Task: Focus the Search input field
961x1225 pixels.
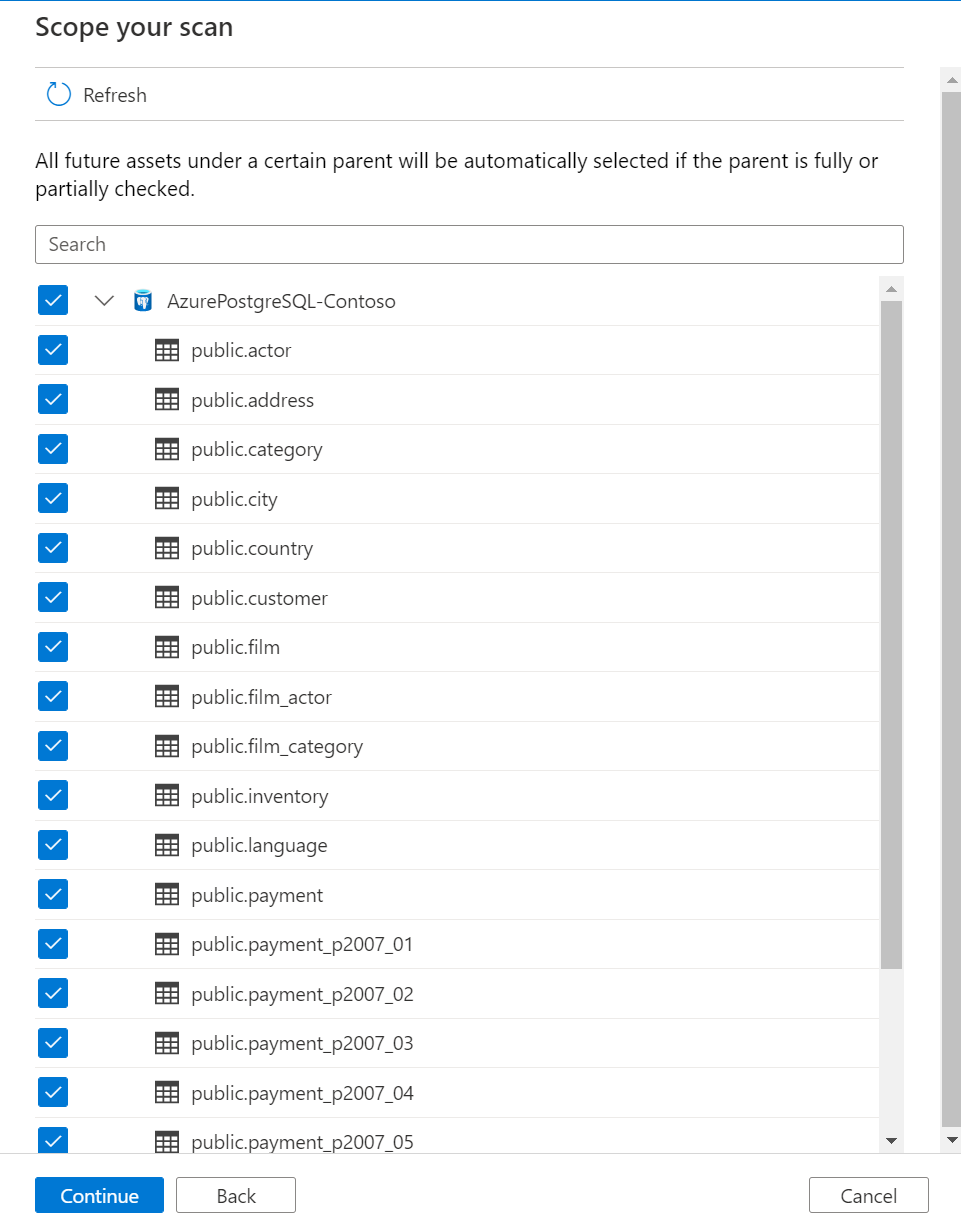Action: pos(469,244)
